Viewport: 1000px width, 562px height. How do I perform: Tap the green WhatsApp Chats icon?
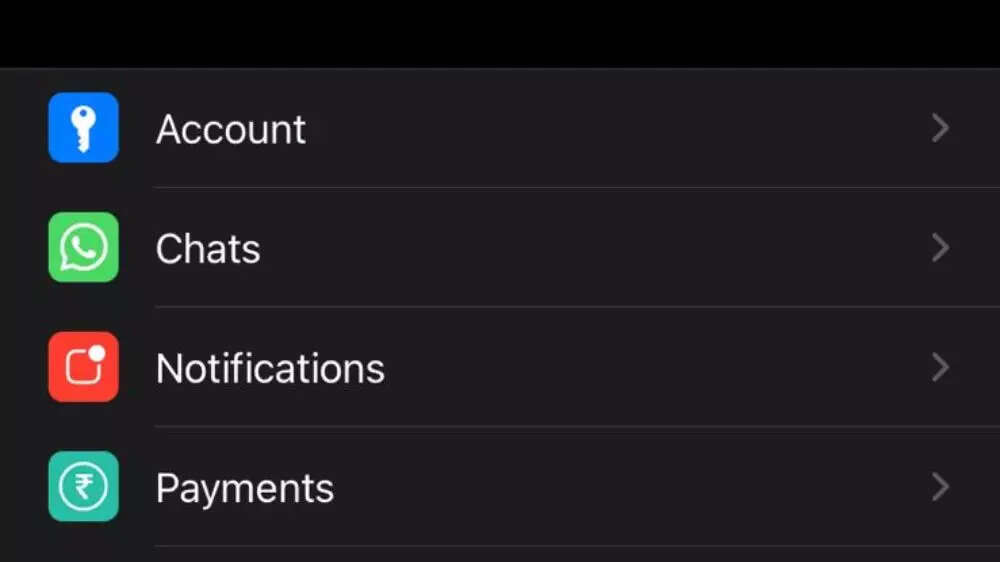click(83, 247)
